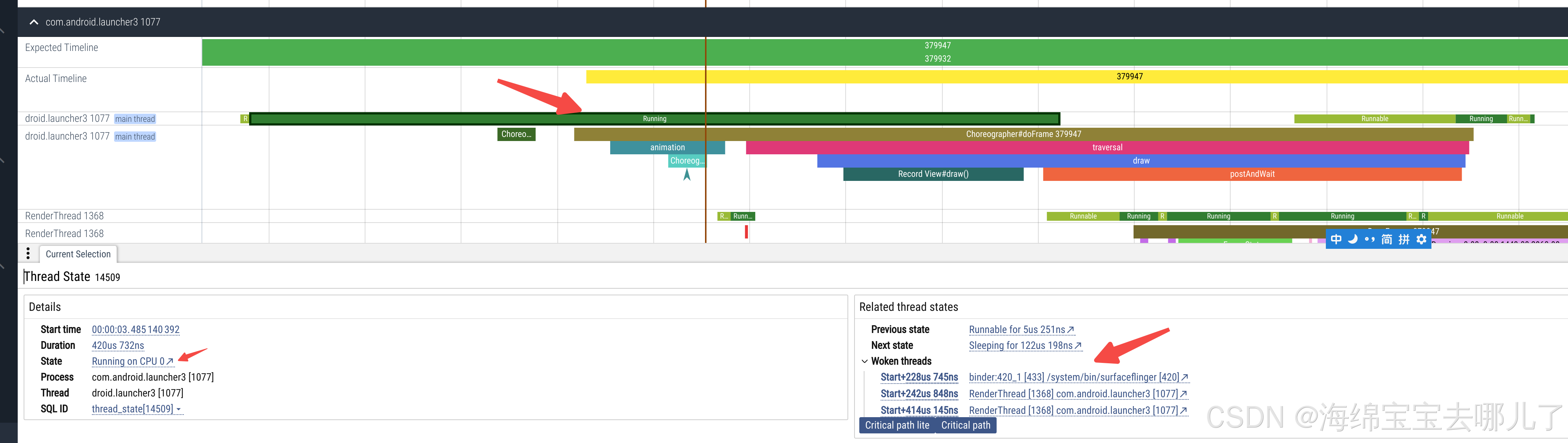1568x443 pixels.
Task: Toggle the moon icon in the IME toolbar
Action: [x=1352, y=239]
